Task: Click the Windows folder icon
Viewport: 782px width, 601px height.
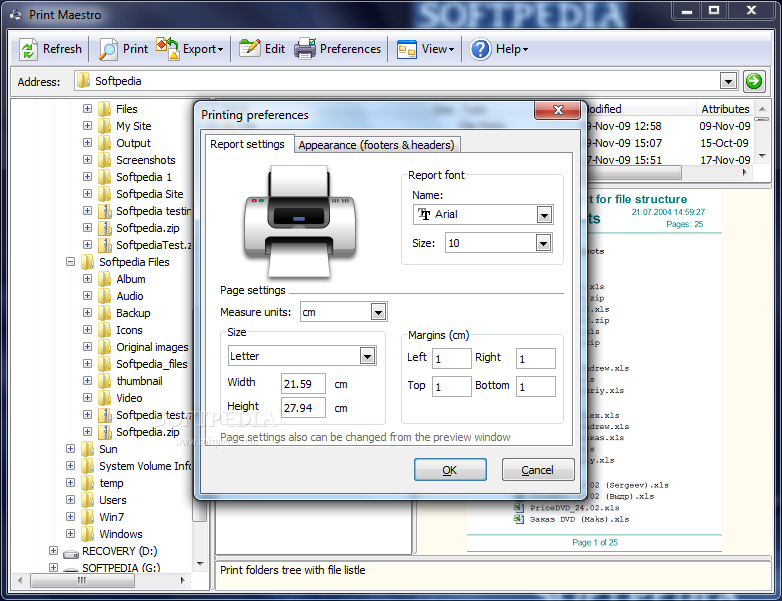Action: point(88,534)
